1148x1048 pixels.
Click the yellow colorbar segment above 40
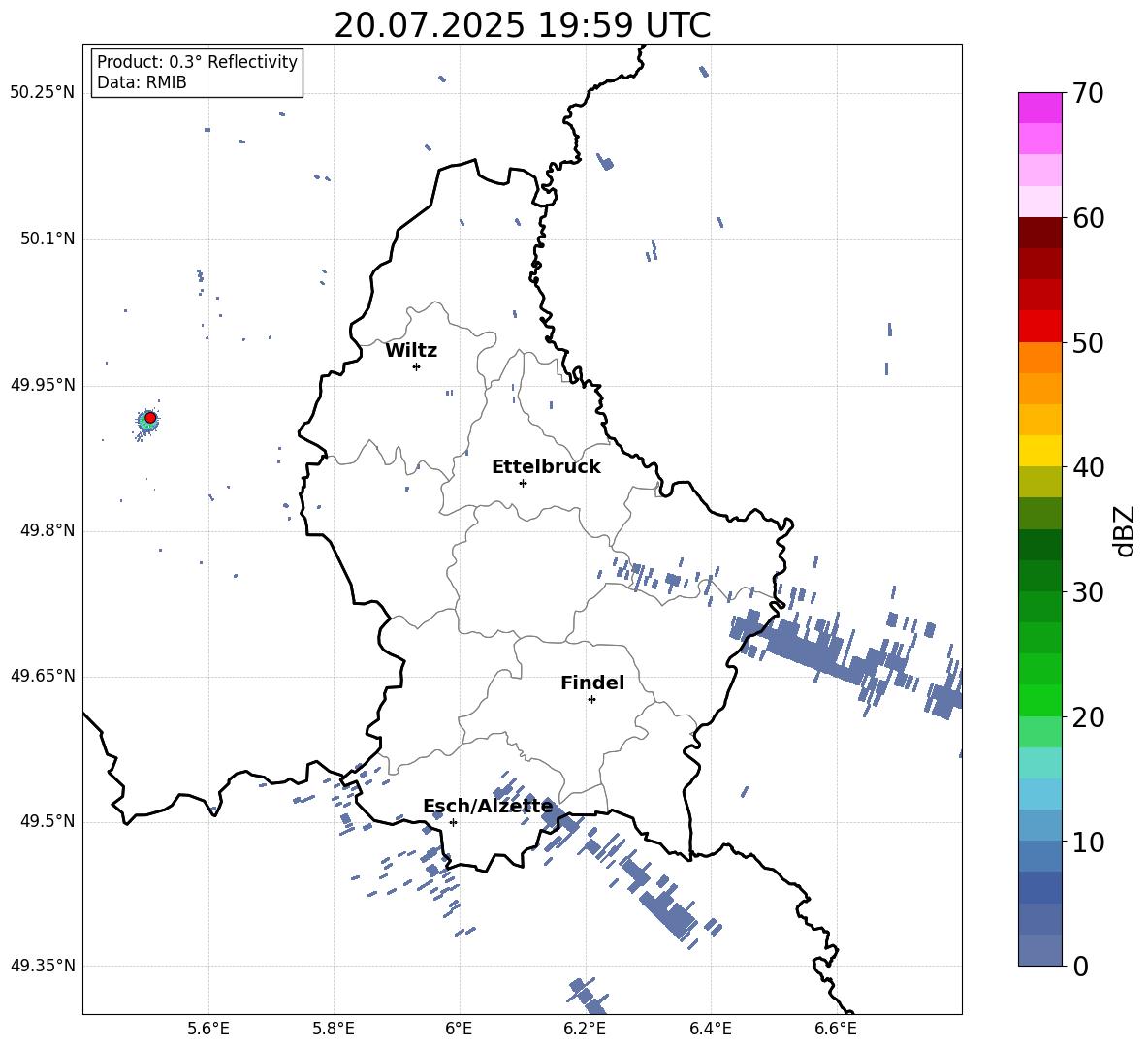click(1039, 451)
